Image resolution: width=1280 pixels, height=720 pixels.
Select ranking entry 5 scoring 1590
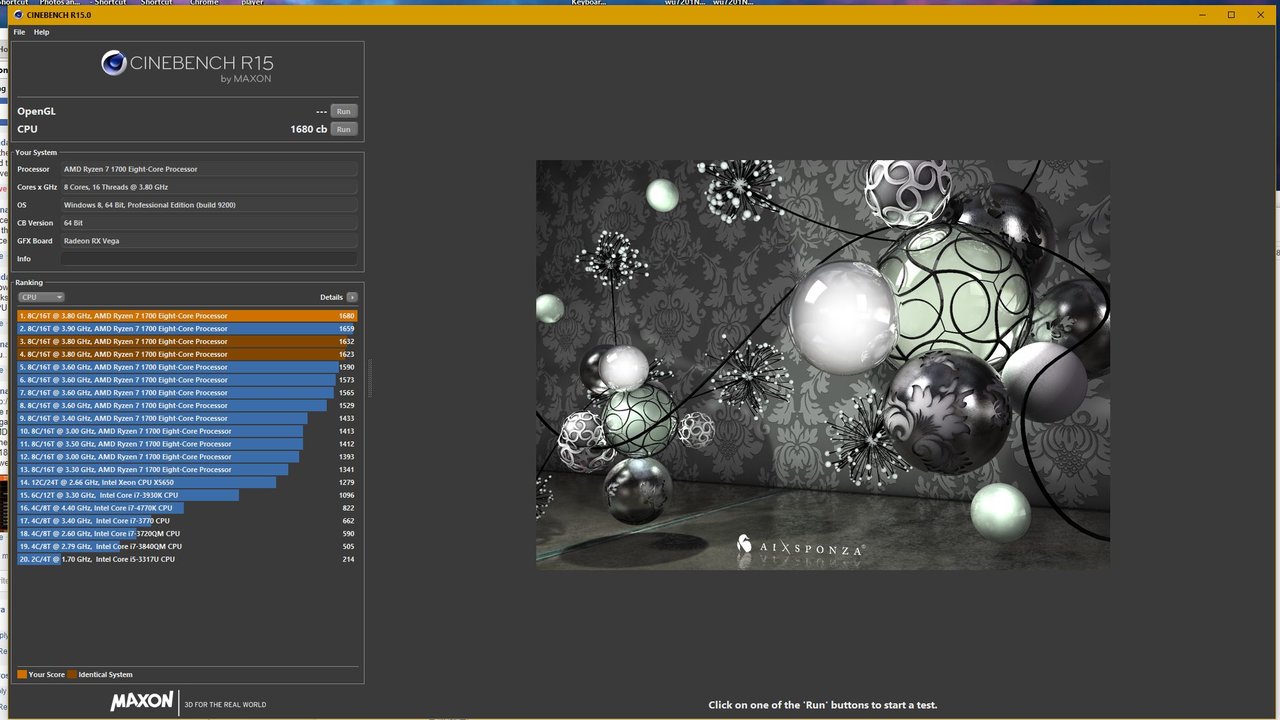(187, 367)
